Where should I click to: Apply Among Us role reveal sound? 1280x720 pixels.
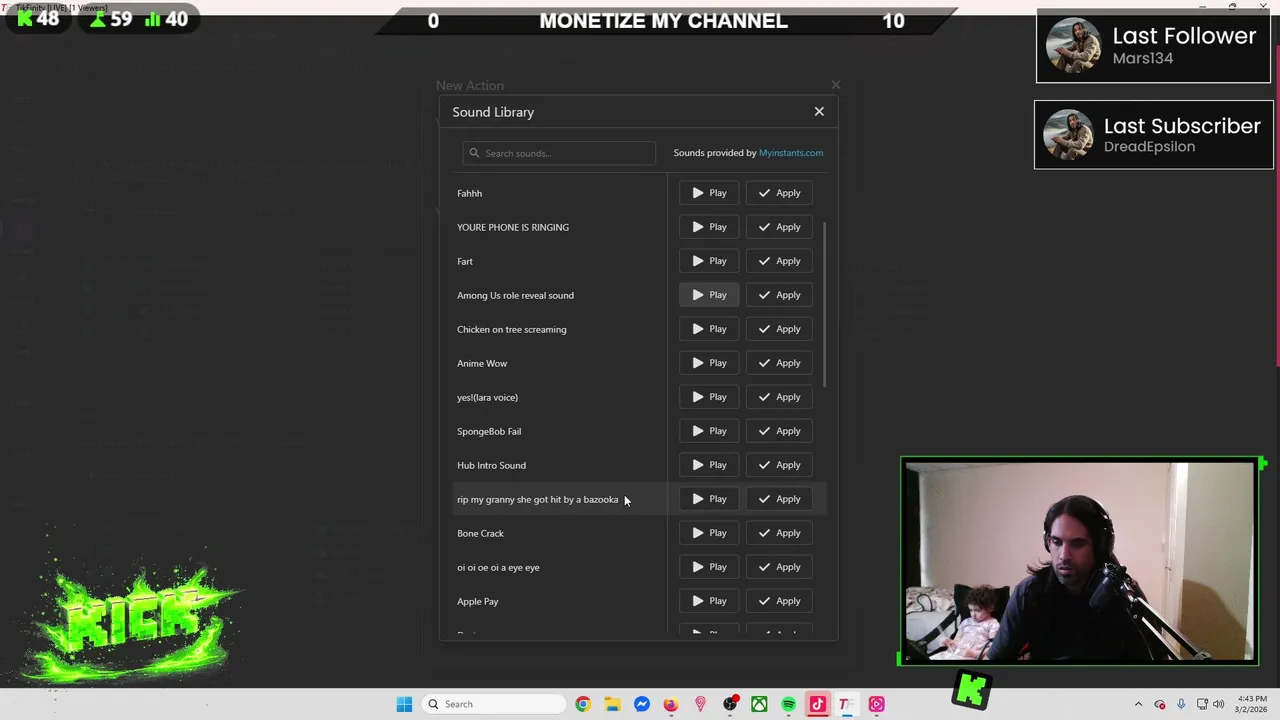[779, 295]
